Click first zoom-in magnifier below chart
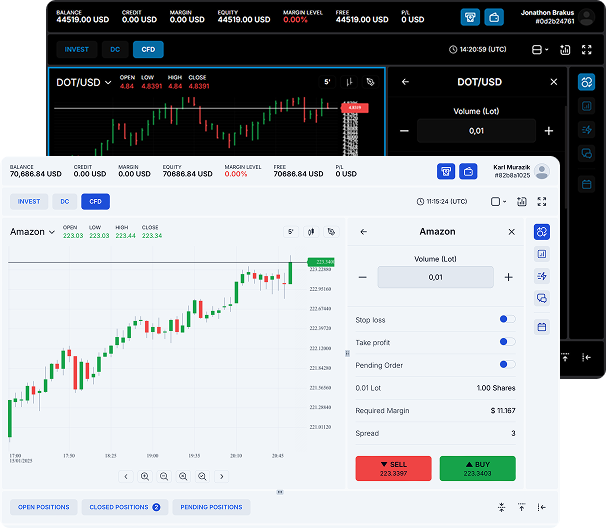 coord(145,476)
